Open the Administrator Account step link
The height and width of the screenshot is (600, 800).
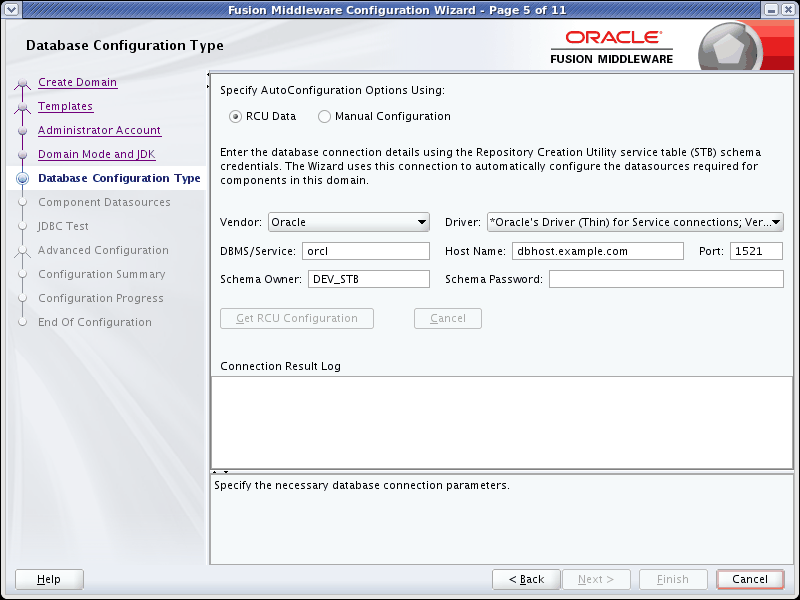click(99, 130)
